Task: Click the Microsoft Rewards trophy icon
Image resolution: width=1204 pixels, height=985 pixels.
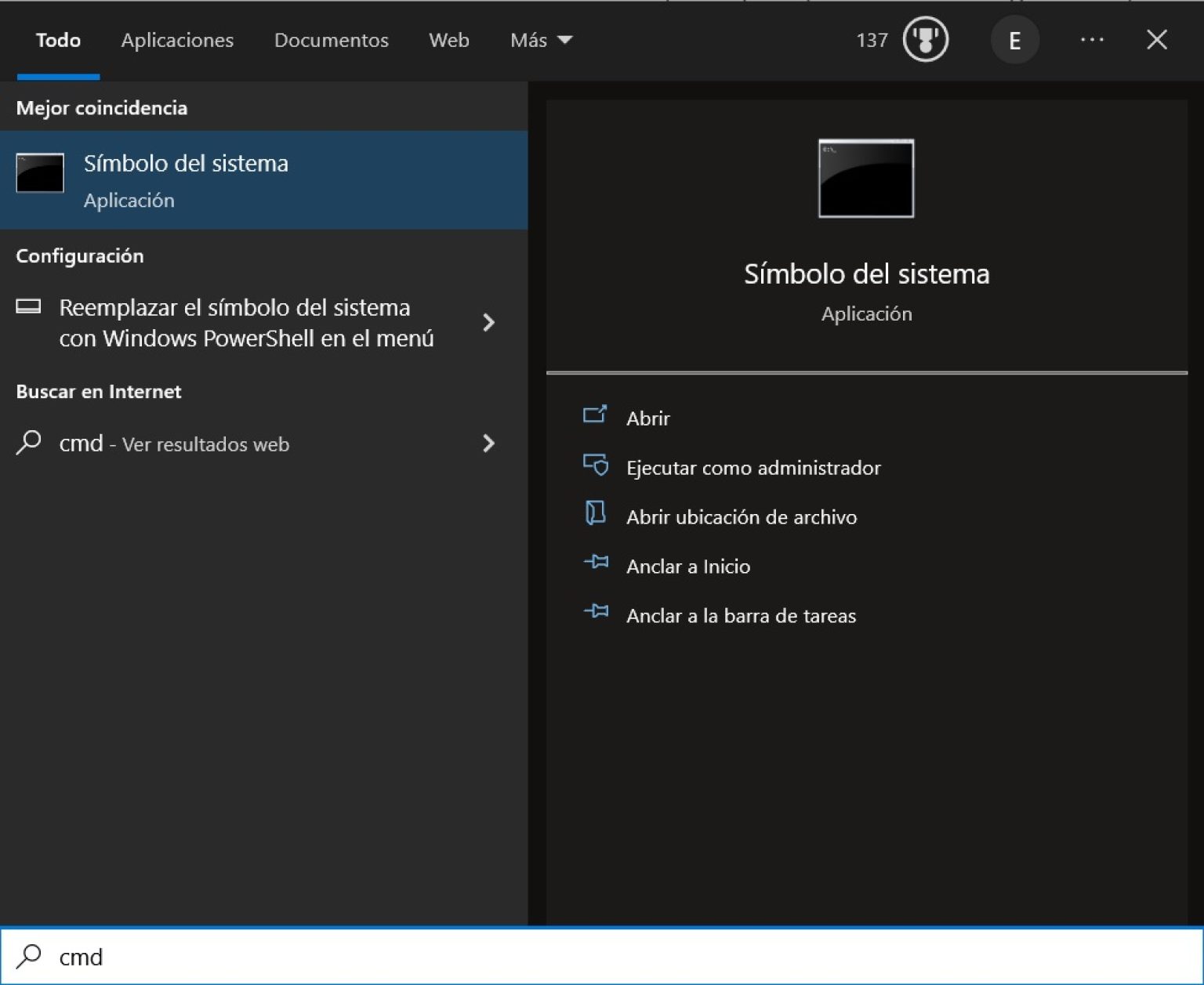Action: [925, 39]
